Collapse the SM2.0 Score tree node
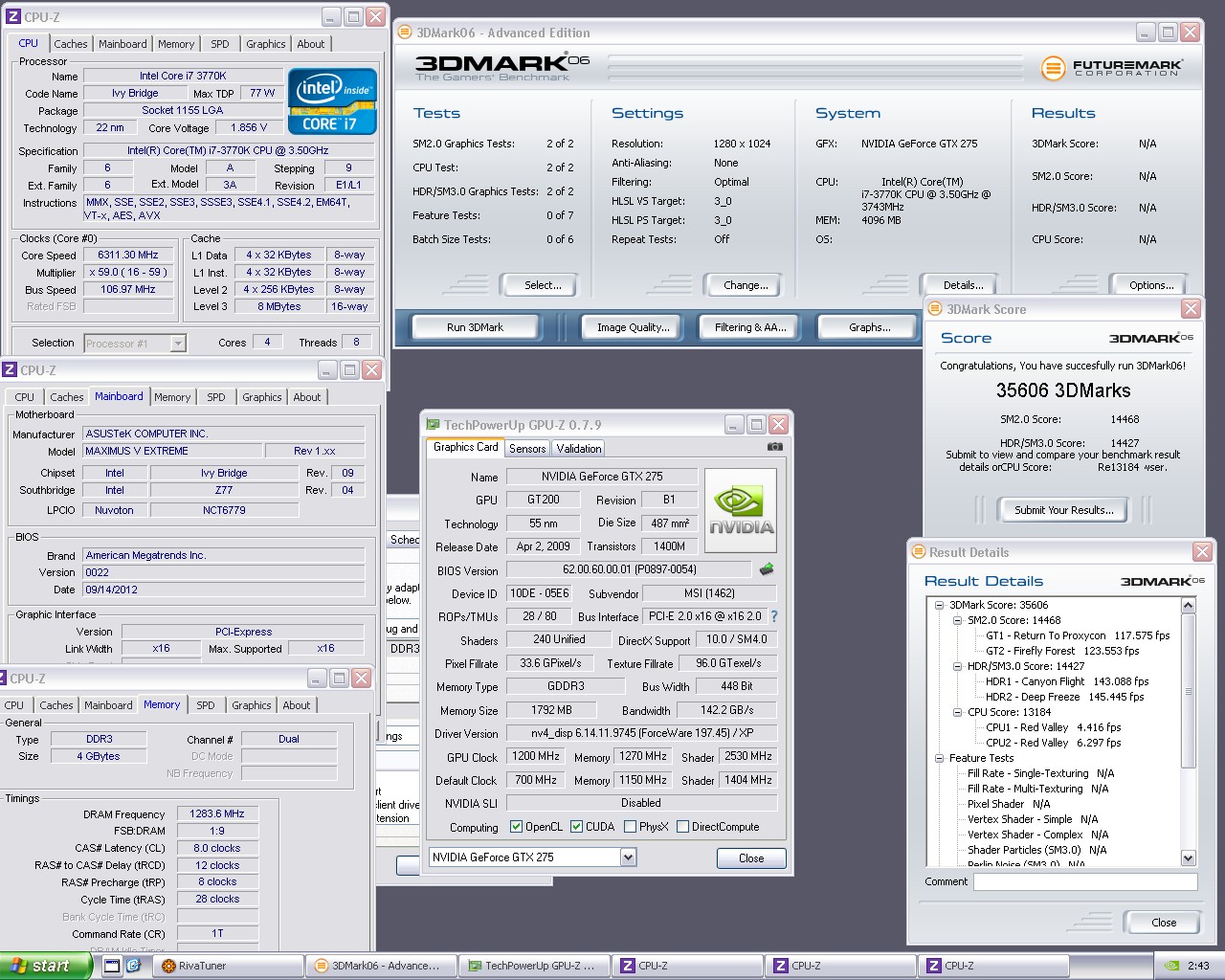 coord(957,620)
